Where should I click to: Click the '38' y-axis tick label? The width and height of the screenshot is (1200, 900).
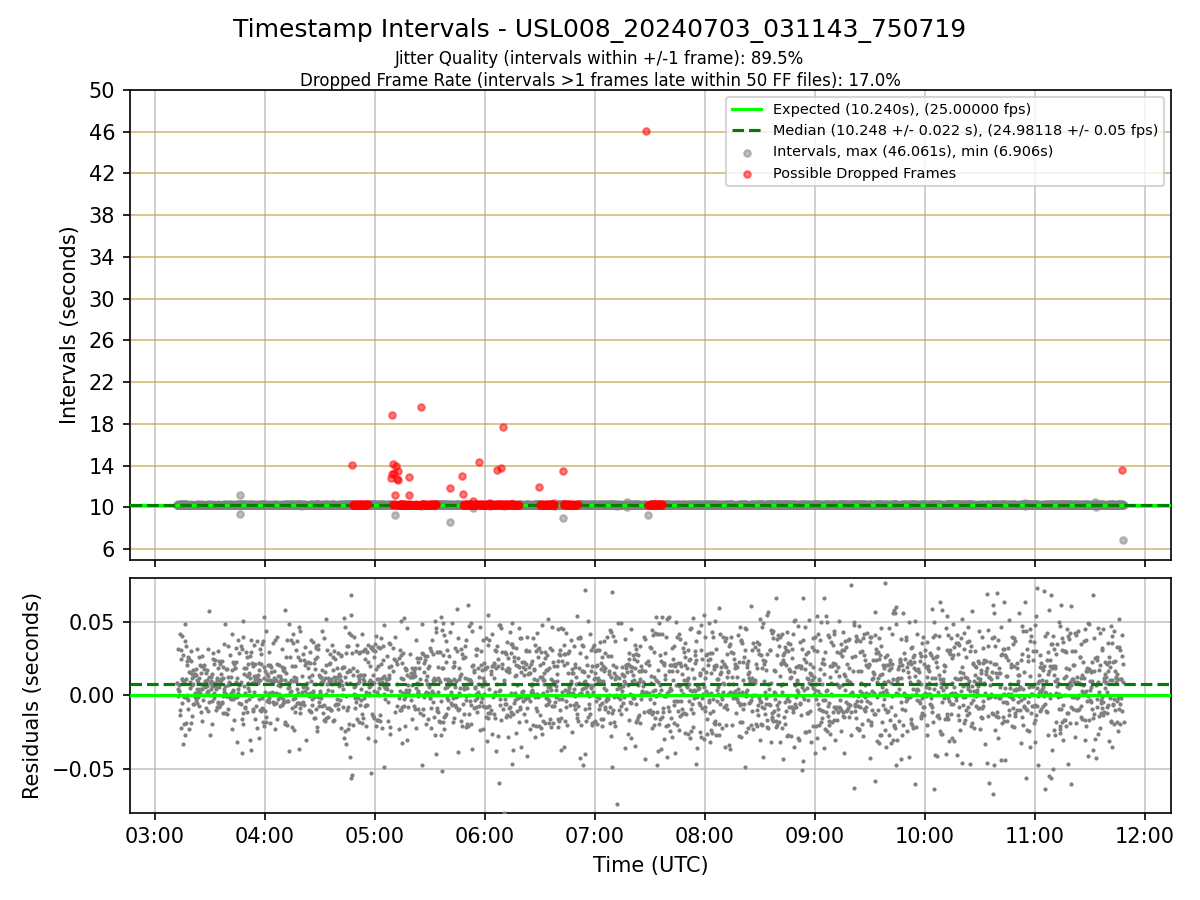(x=102, y=215)
